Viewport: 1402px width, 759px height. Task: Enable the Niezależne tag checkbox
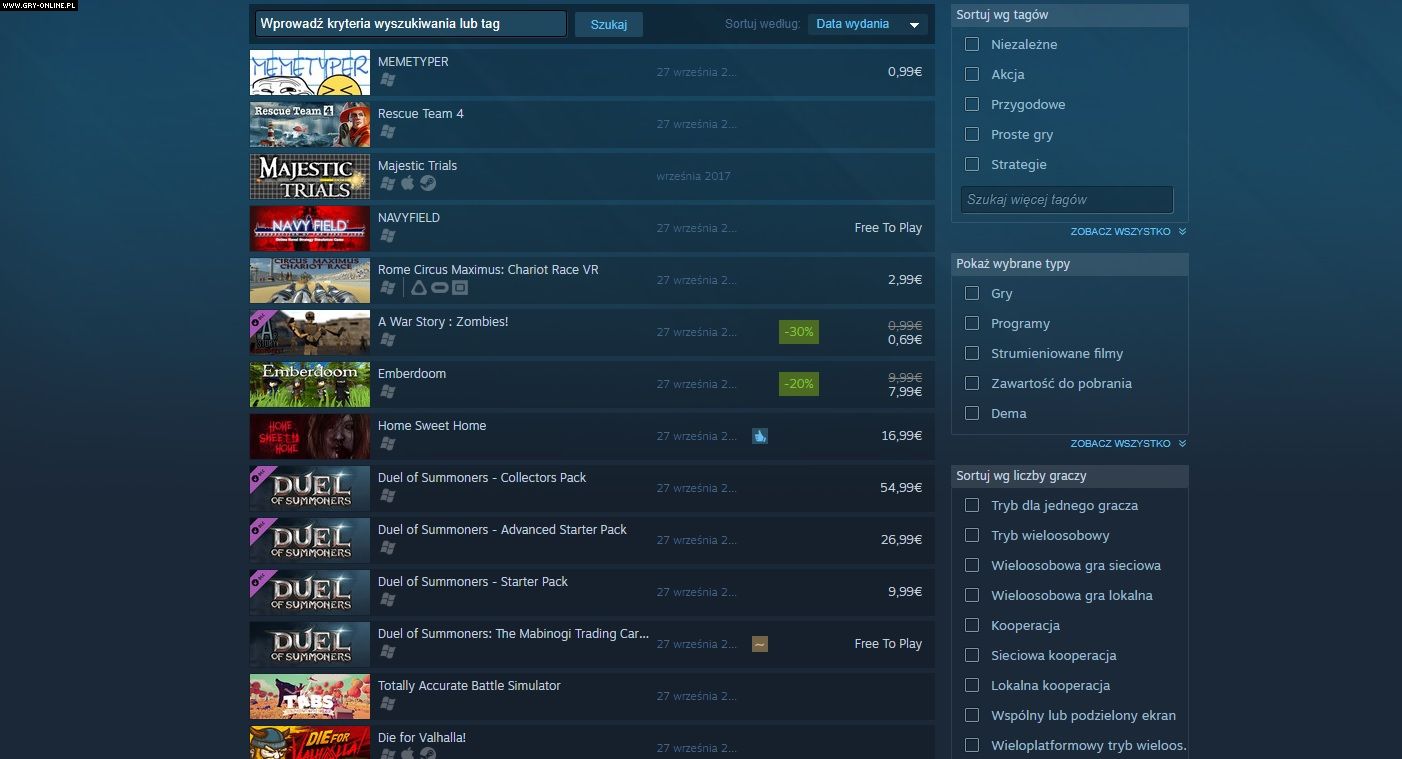point(972,44)
